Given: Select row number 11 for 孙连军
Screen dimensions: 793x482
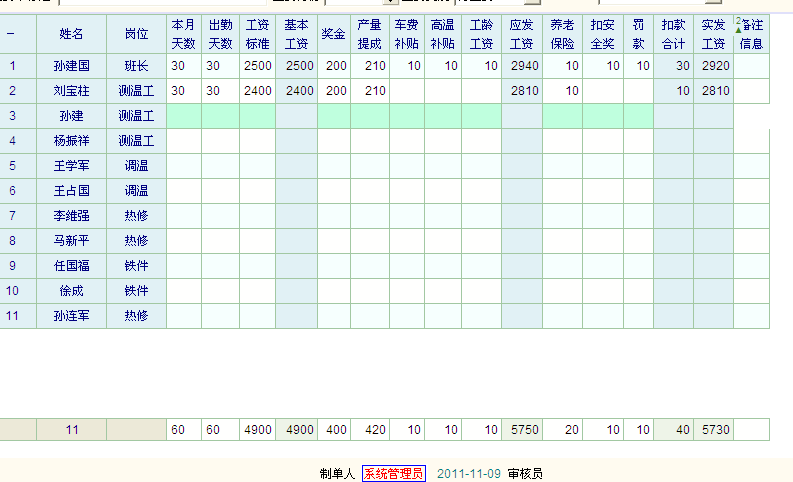Looking at the screenshot, I should coord(13,316).
